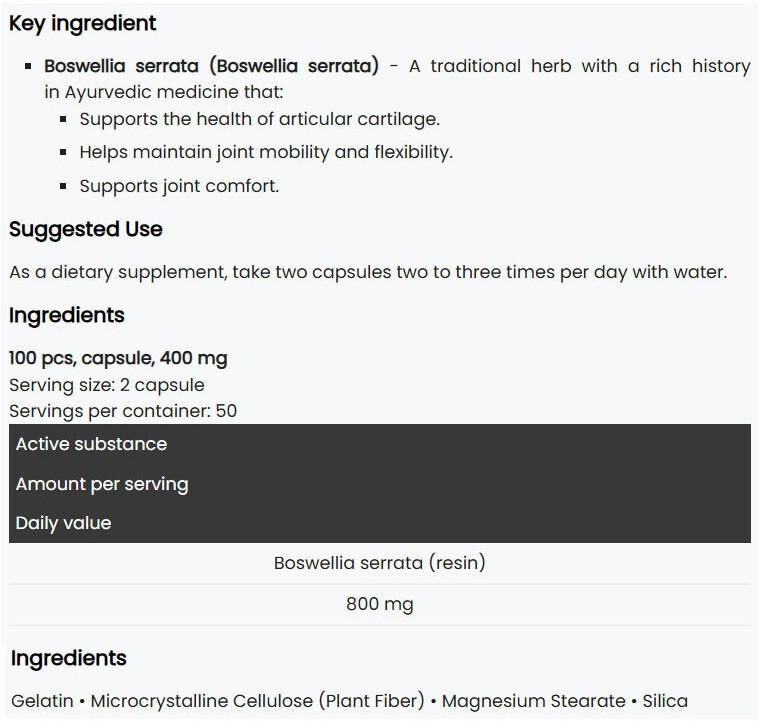Click the word Gelatin in the ingredients list
The image size is (761, 722).
pos(42,701)
